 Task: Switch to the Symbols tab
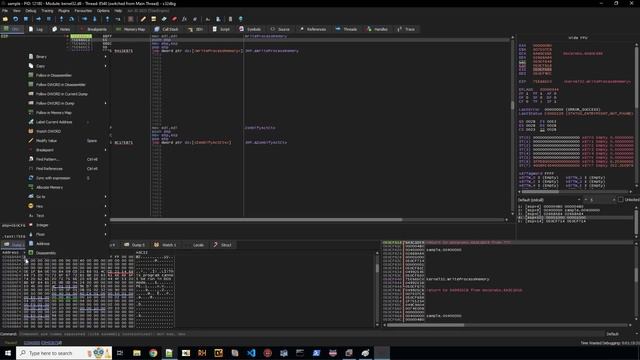[250, 29]
